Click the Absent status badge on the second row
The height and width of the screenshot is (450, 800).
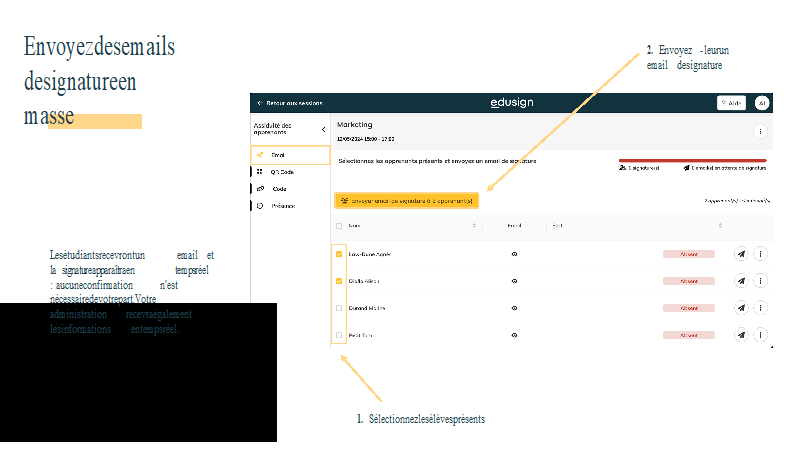click(688, 281)
